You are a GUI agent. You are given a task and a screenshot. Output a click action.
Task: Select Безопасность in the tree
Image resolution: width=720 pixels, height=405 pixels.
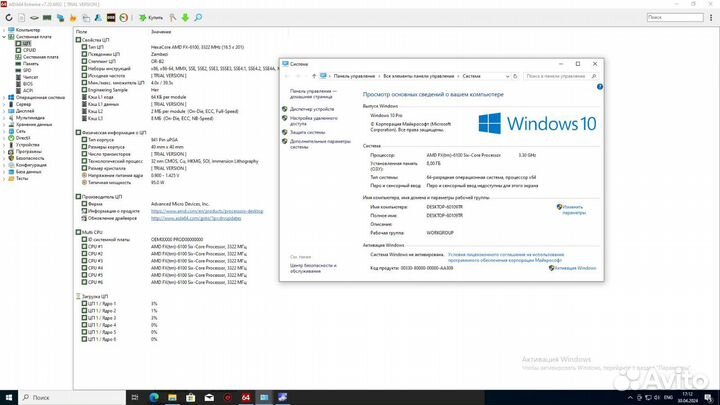[x=30, y=158]
